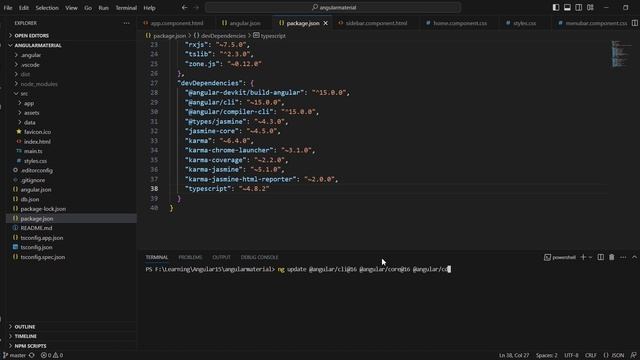The height and width of the screenshot is (360, 640).
Task: Expand Outline section
Action: coord(24,327)
